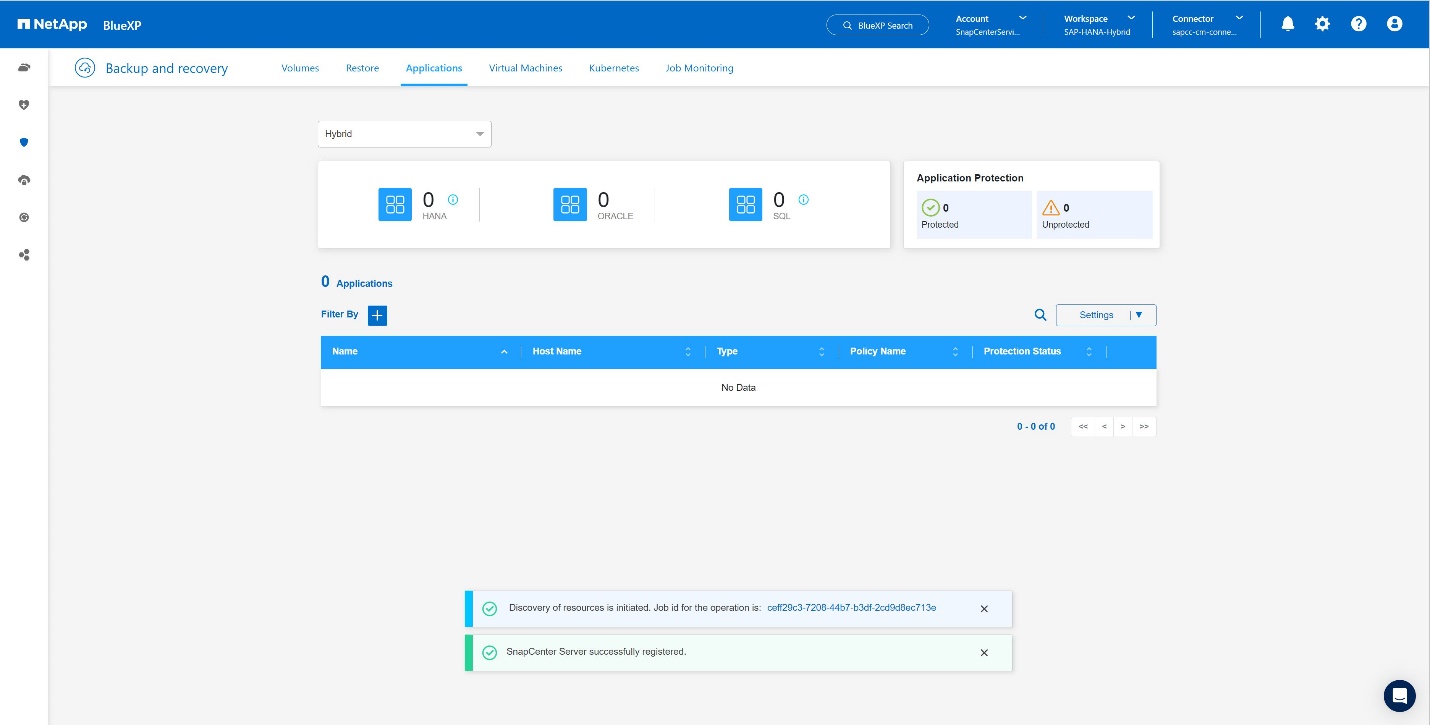1430x725 pixels.
Task: Select the Protection shield icon in sidebar
Action: click(24, 142)
